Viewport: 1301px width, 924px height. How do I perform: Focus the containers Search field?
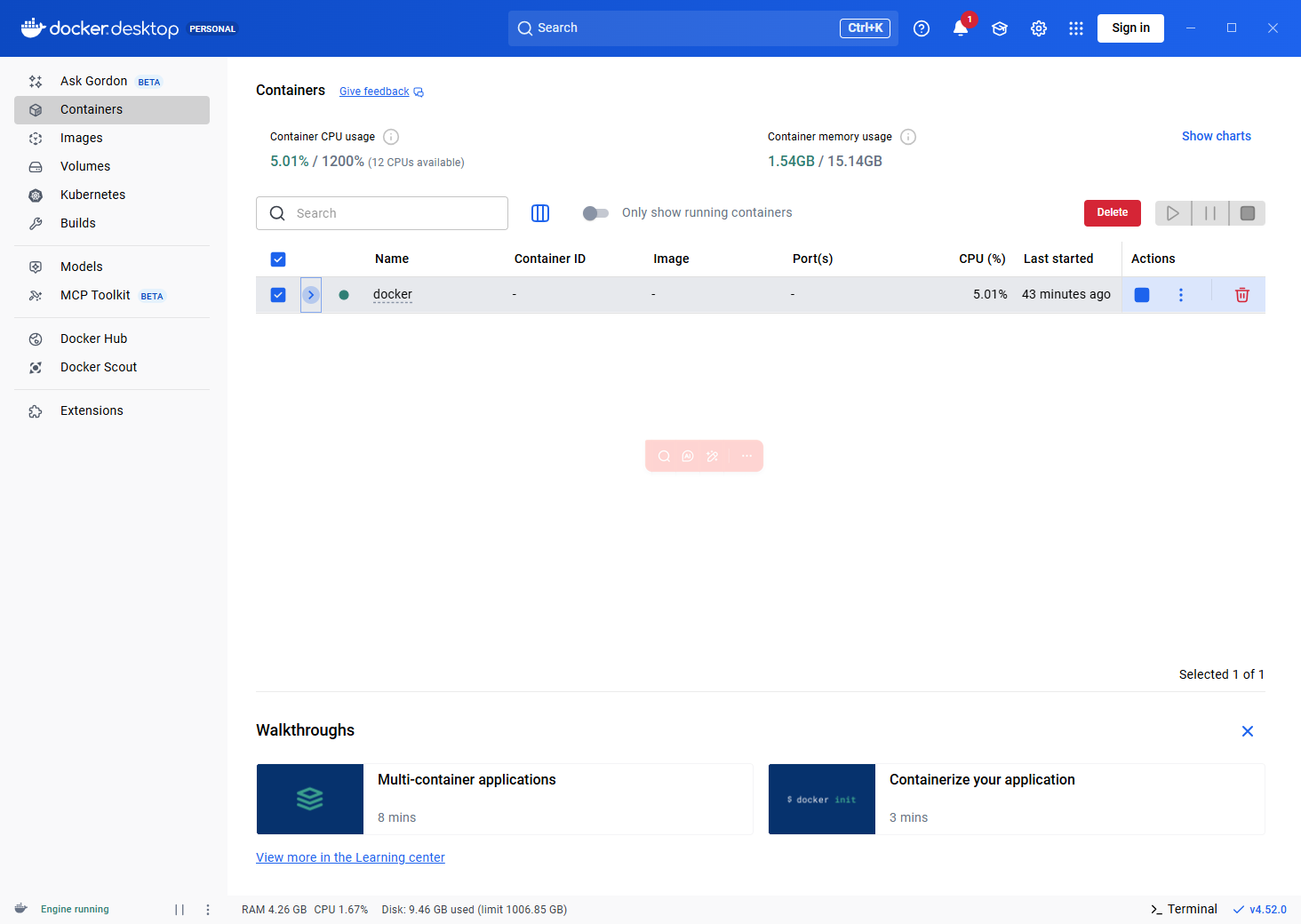coord(382,213)
